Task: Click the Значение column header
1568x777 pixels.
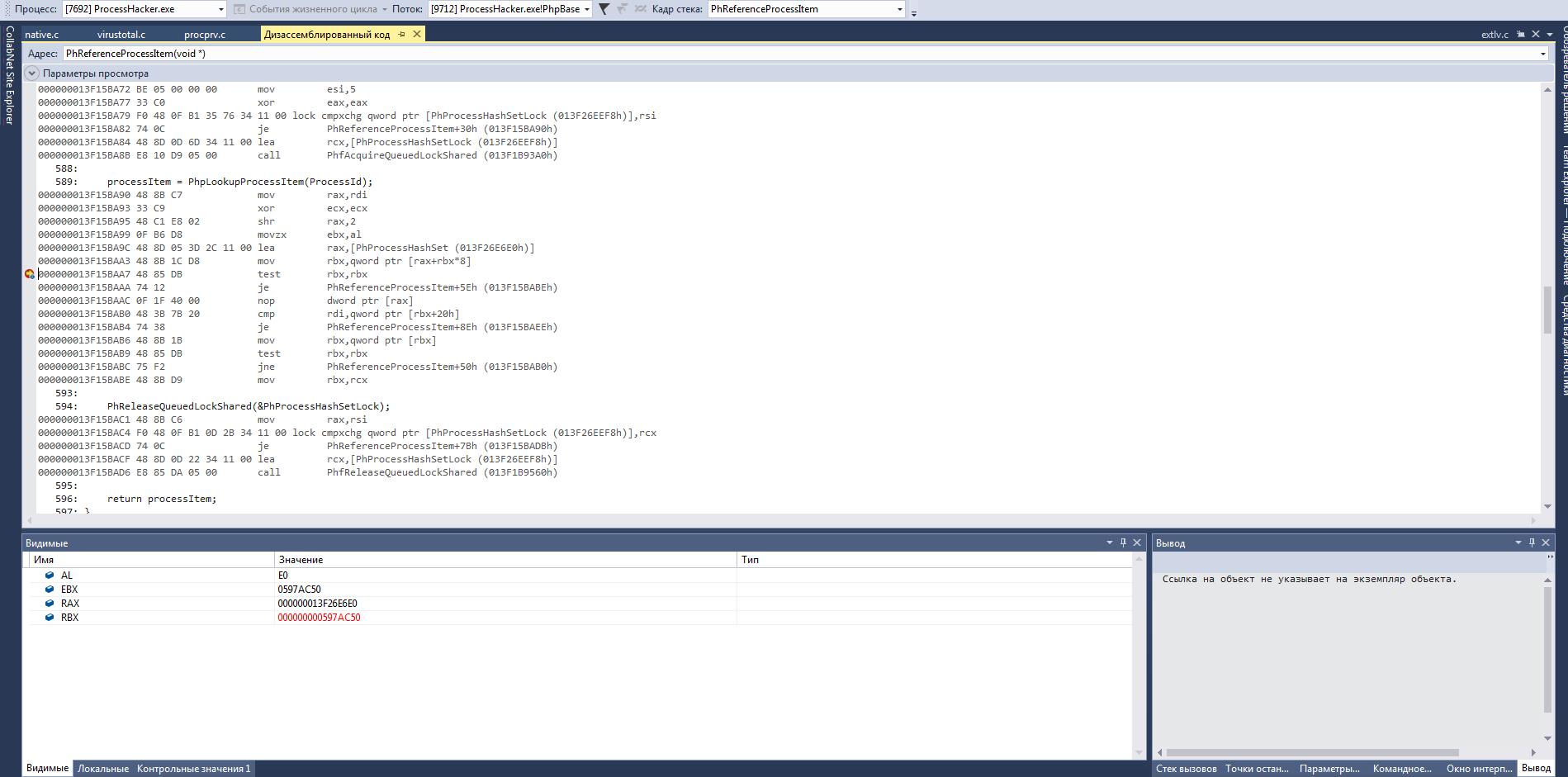Action: coord(505,560)
